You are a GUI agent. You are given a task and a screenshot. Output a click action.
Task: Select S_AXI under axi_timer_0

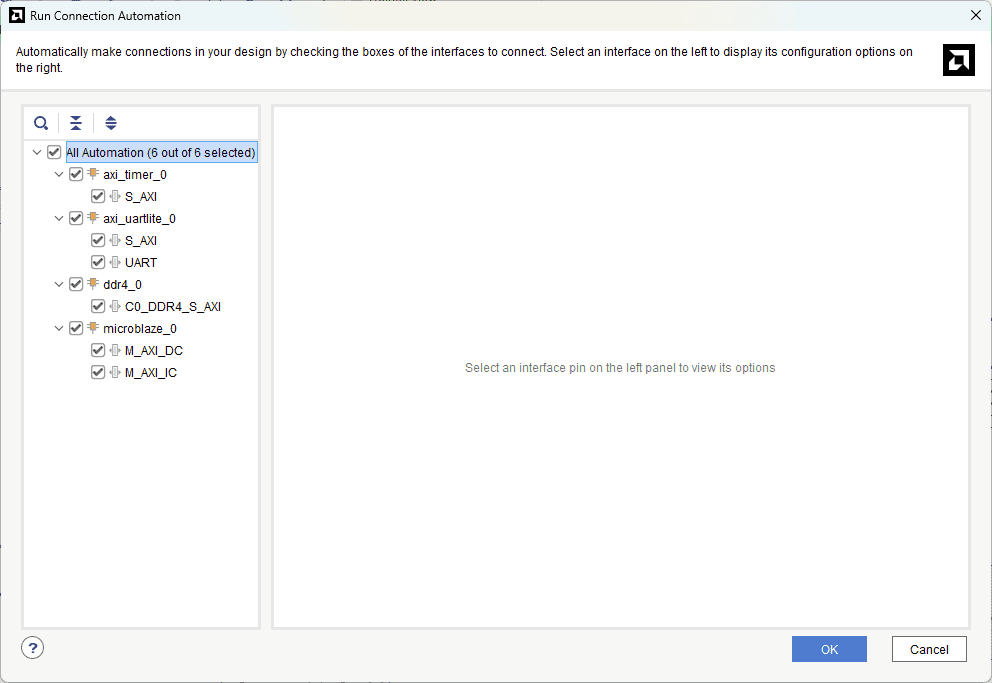[141, 196]
